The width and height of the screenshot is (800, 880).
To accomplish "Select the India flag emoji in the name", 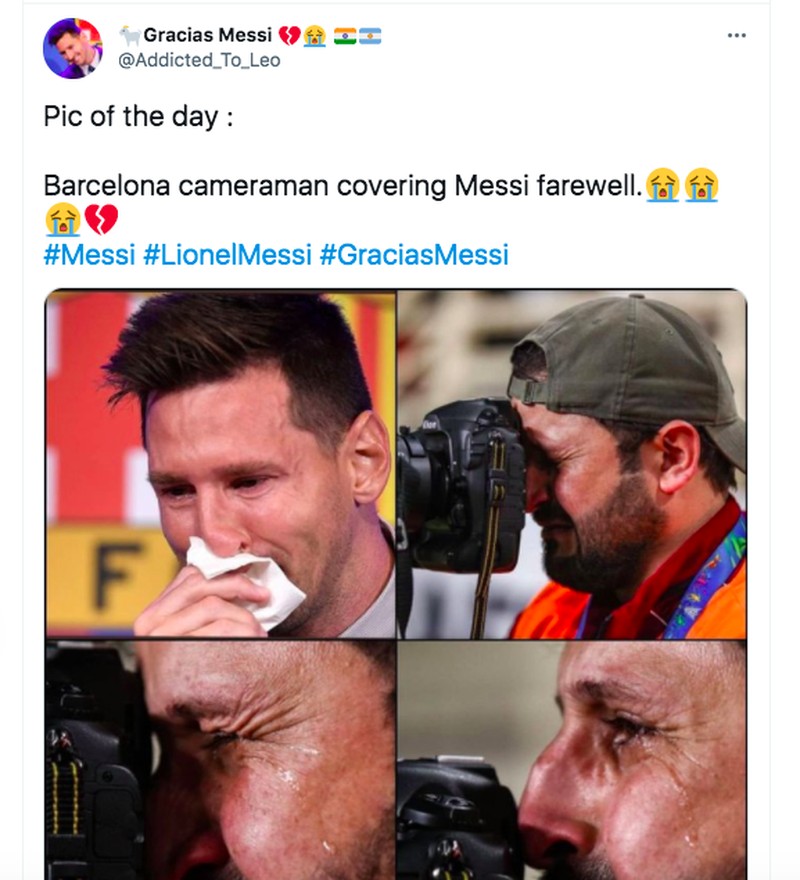I will click(x=343, y=34).
